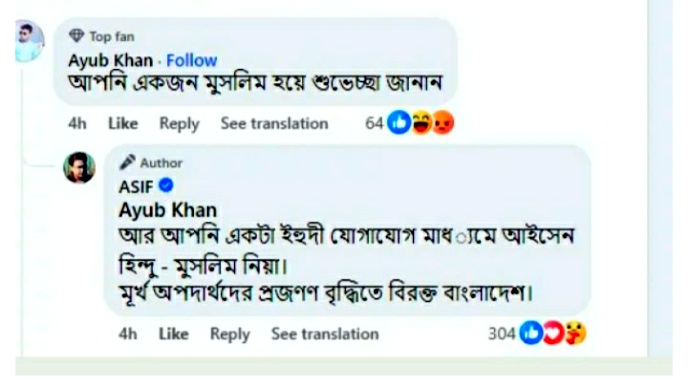Like ASIF's reply
The image size is (688, 380).
pos(173,334)
